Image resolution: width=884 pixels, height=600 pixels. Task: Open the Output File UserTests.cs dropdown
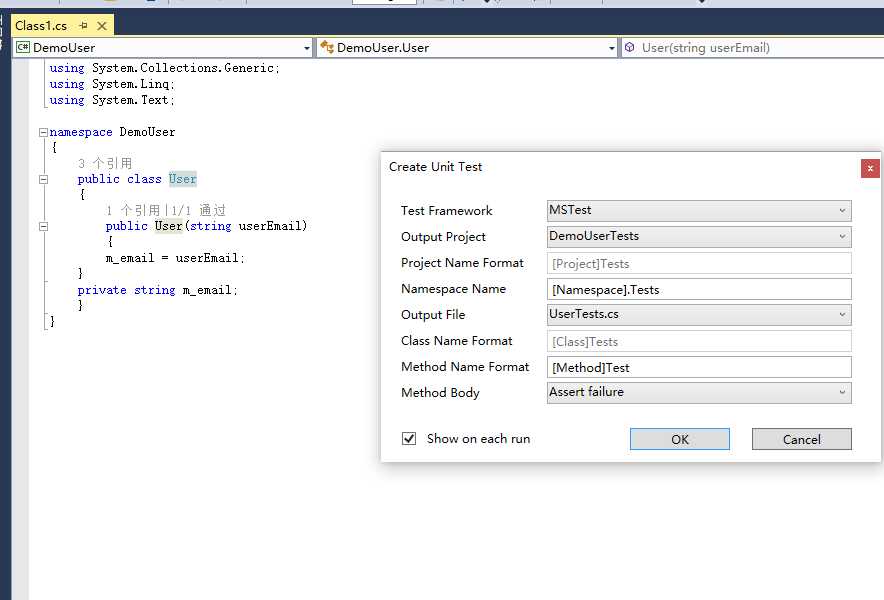[x=699, y=315]
